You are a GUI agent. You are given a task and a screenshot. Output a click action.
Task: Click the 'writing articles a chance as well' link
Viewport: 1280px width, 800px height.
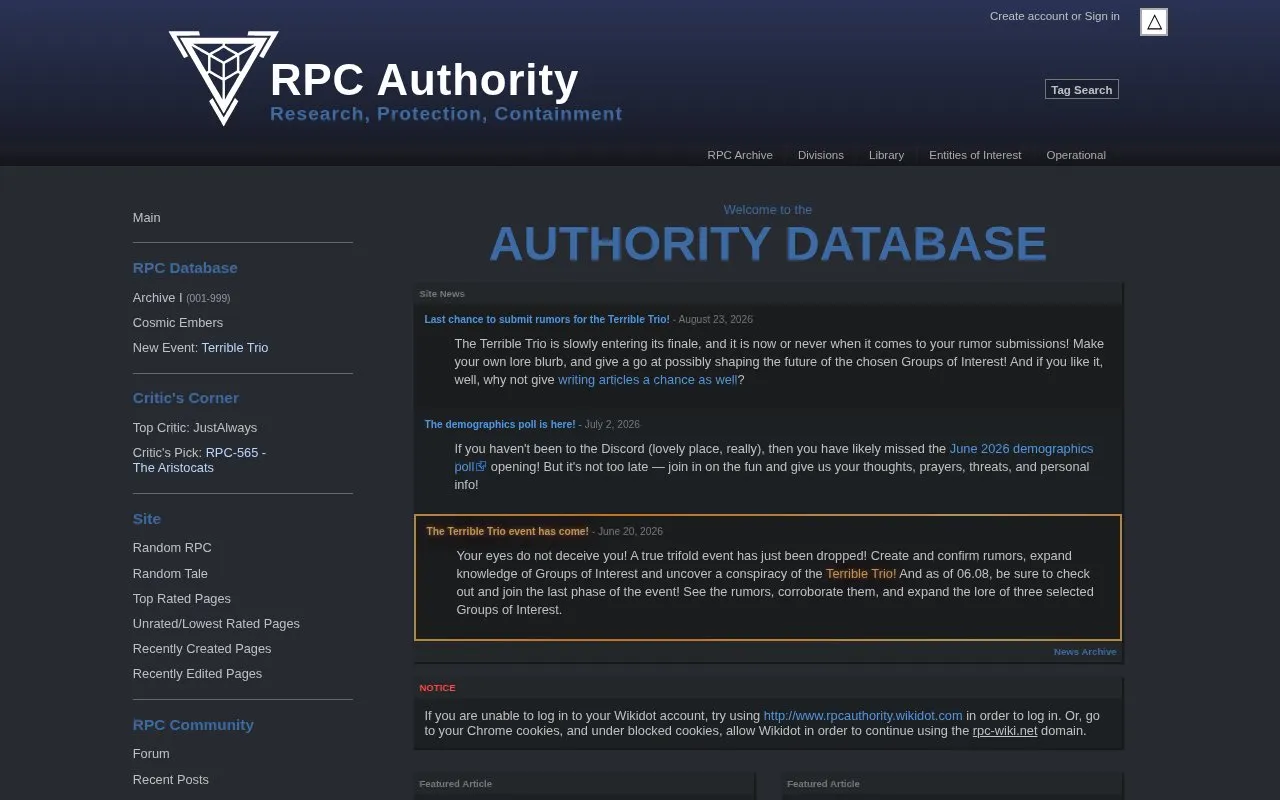click(648, 379)
